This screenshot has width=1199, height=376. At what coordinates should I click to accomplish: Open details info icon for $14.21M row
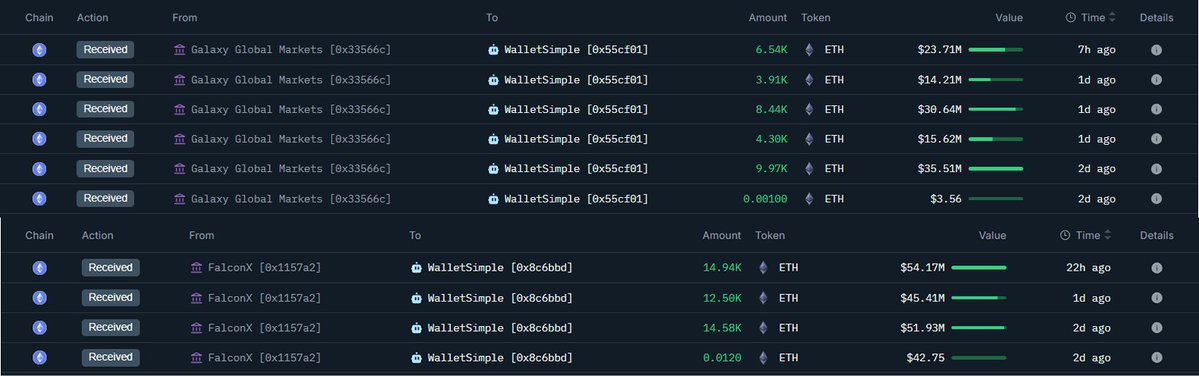coord(1156,79)
